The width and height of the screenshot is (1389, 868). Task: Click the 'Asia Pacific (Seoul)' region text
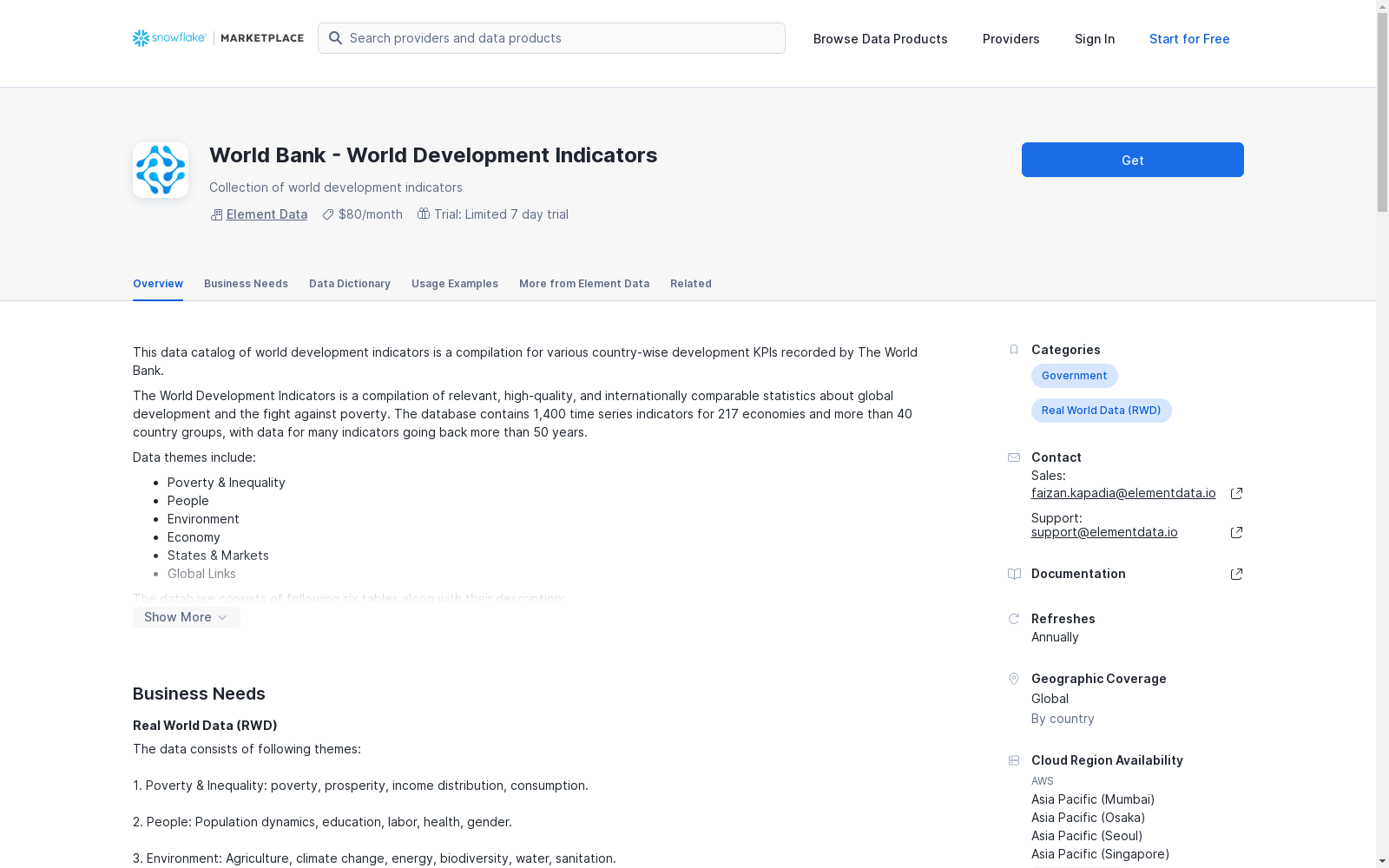pos(1087,836)
